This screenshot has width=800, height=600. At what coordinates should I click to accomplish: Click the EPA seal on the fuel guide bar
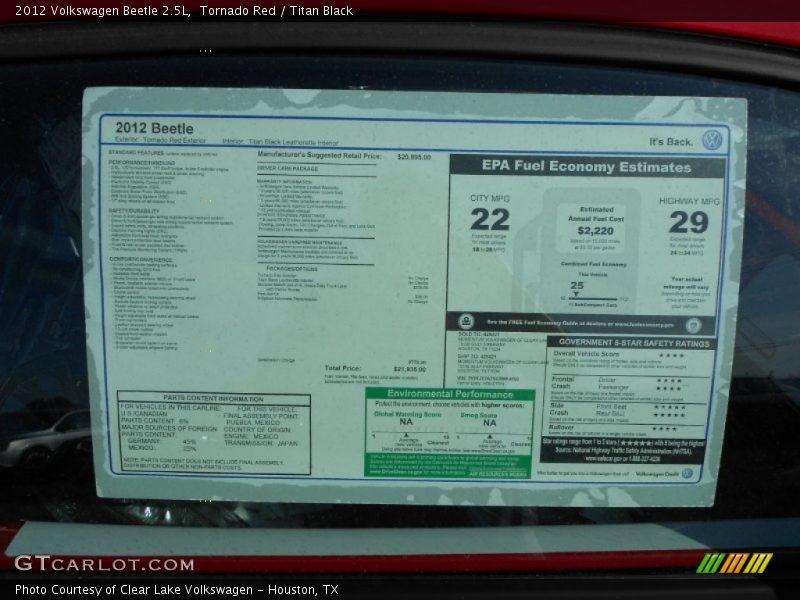[x=465, y=321]
